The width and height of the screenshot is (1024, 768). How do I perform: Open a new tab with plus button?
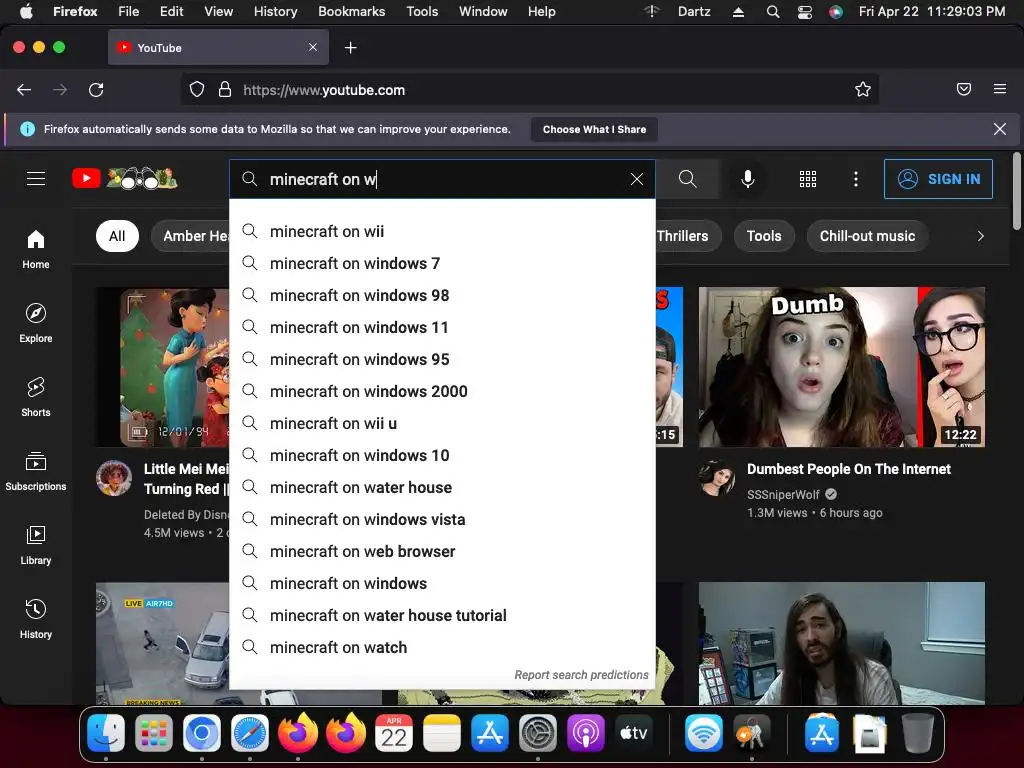tap(351, 48)
